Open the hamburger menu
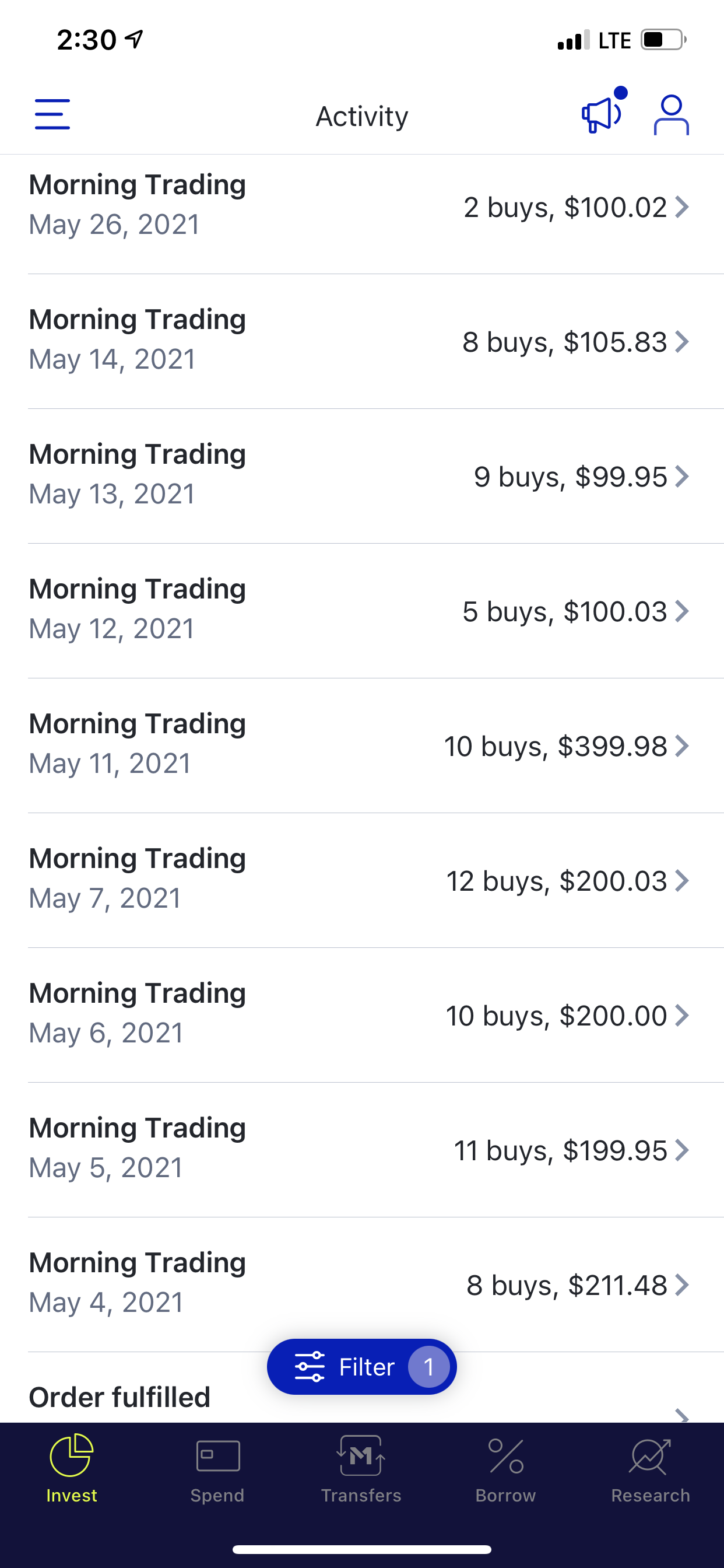Viewport: 724px width, 1568px height. point(52,114)
